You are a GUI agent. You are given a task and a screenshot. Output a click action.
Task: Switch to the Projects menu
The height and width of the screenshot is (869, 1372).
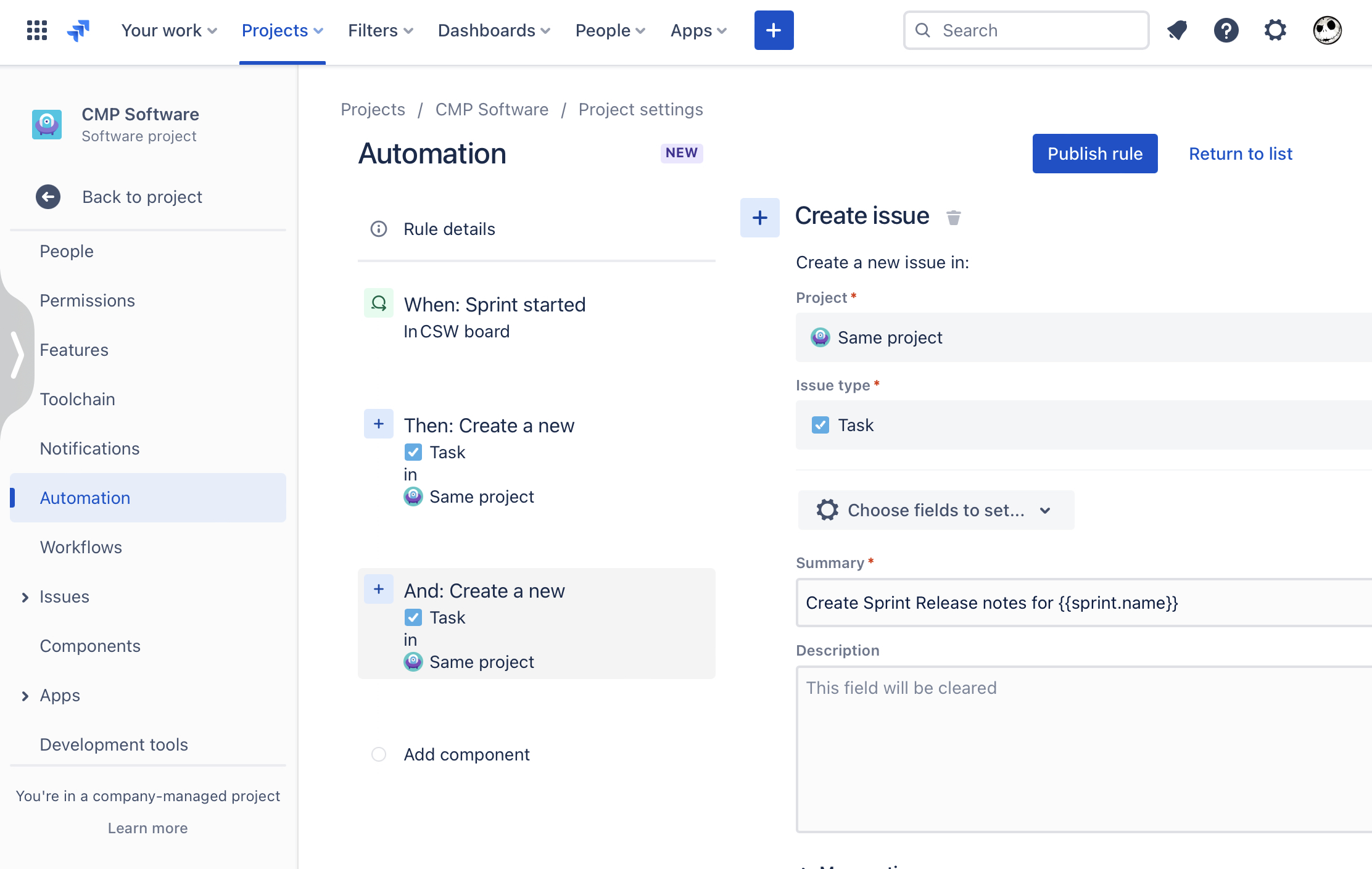coord(282,30)
